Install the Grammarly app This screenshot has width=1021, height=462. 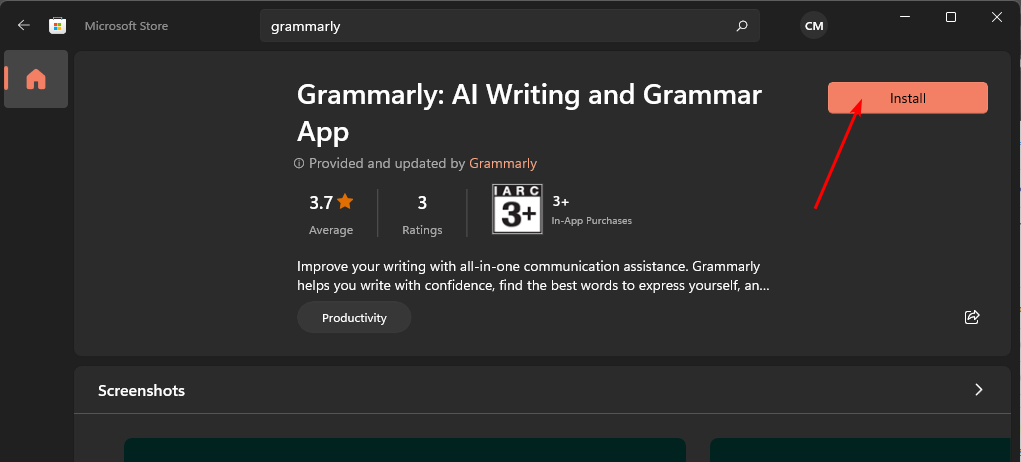click(x=908, y=98)
